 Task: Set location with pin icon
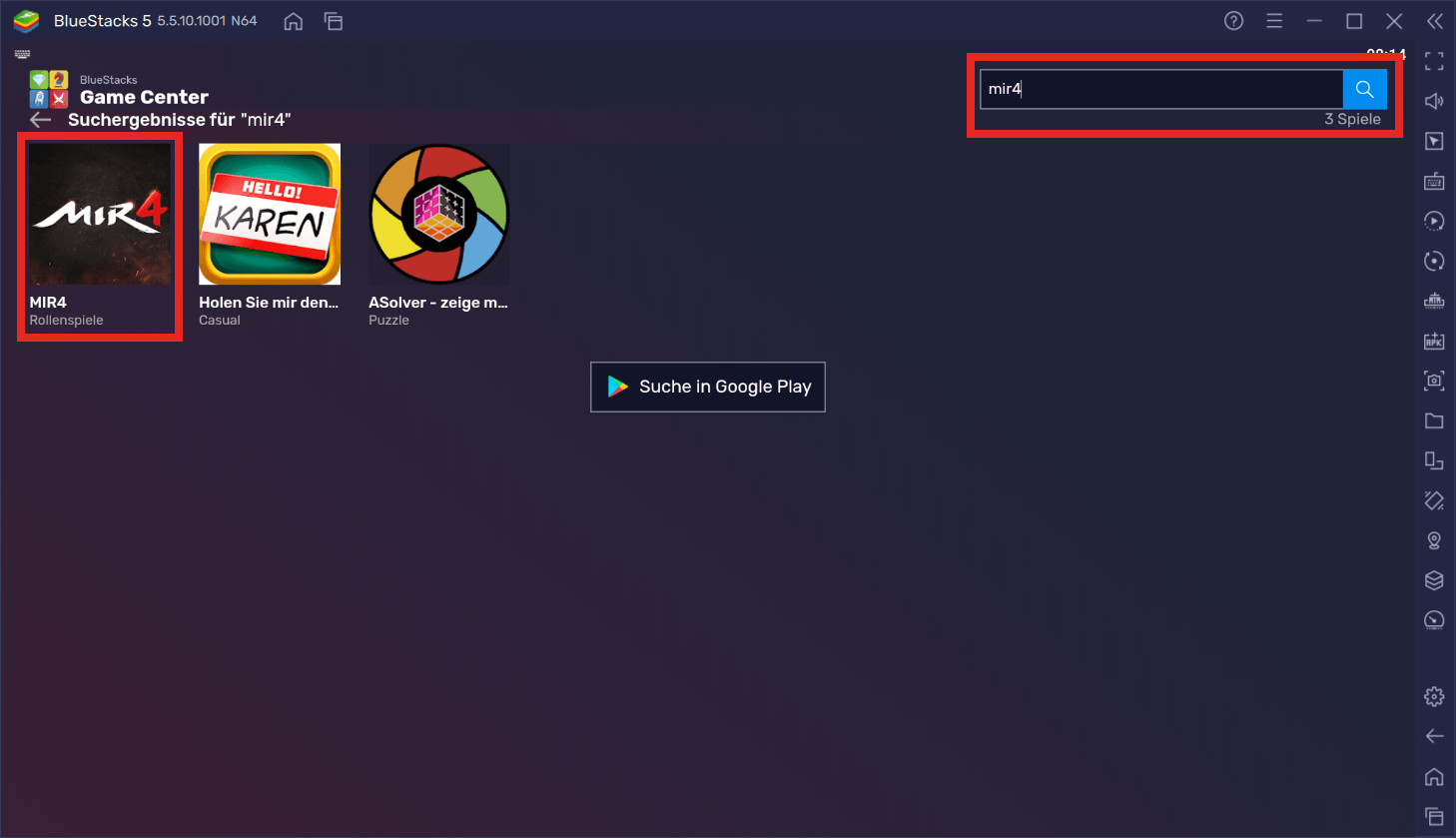tap(1434, 540)
